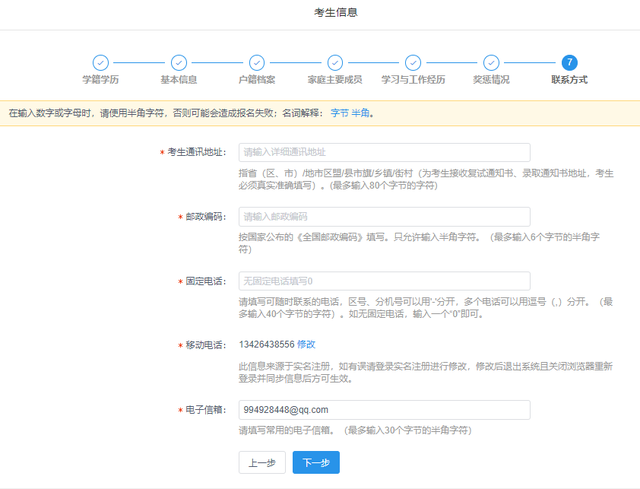
Task: Click the 学习与工作经历 step checkmark icon
Action: (413, 63)
